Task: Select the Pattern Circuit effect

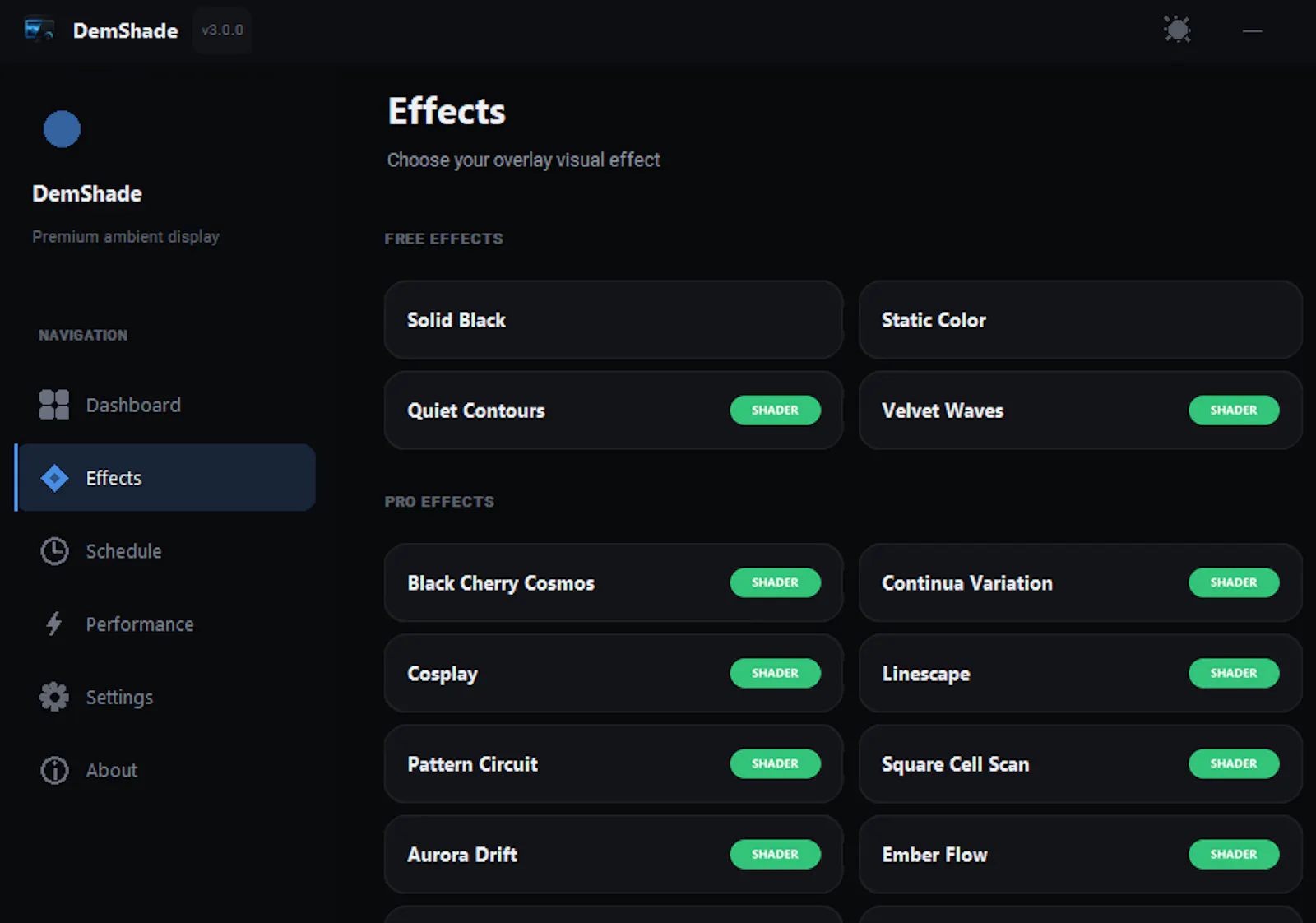Action: 614,764
